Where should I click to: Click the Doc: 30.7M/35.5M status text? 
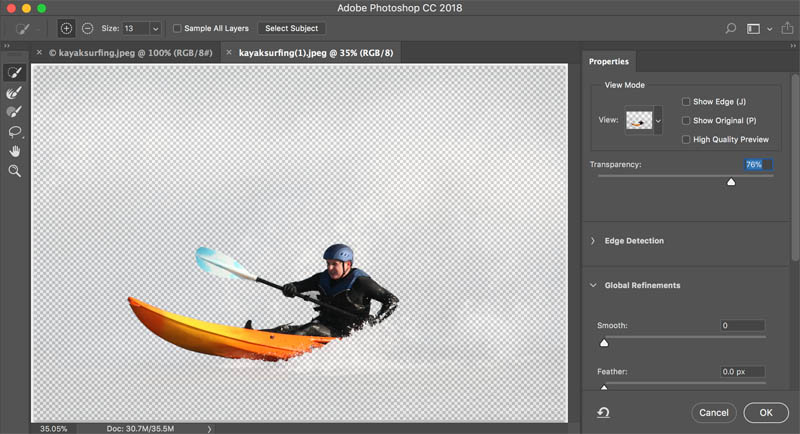[140, 429]
